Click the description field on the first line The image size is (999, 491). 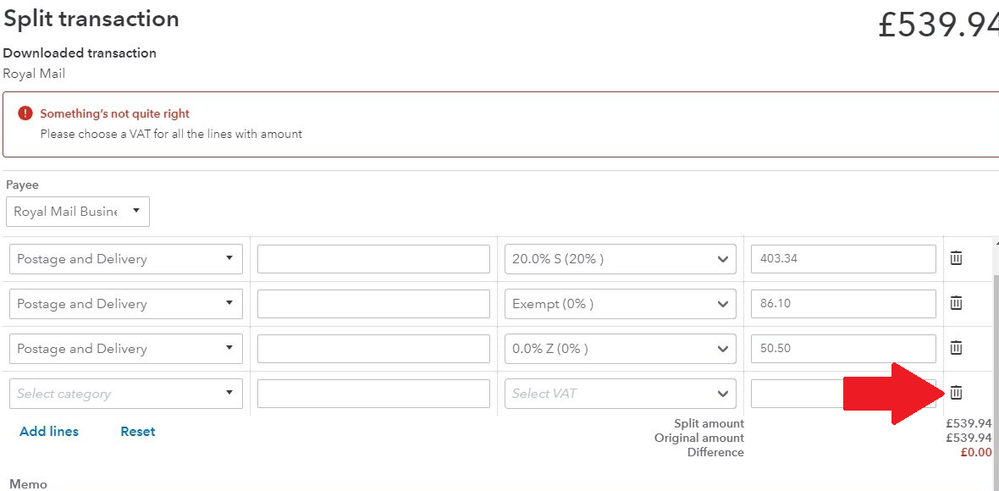click(373, 259)
